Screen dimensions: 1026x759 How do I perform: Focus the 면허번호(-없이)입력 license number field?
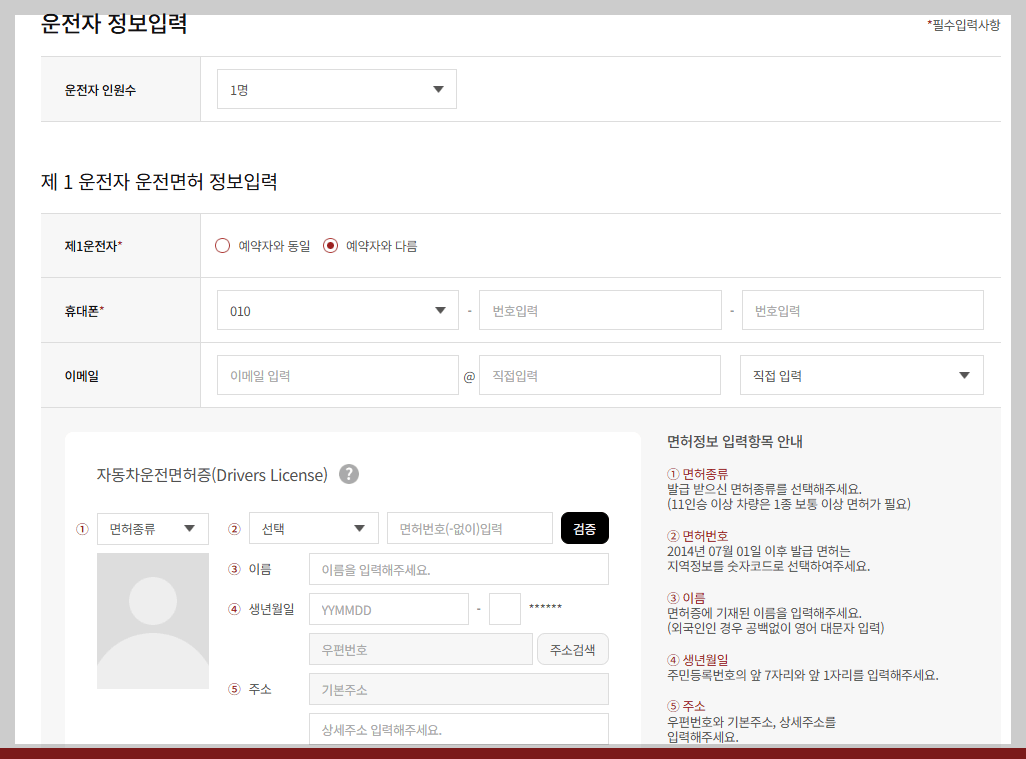pyautogui.click(x=470, y=529)
